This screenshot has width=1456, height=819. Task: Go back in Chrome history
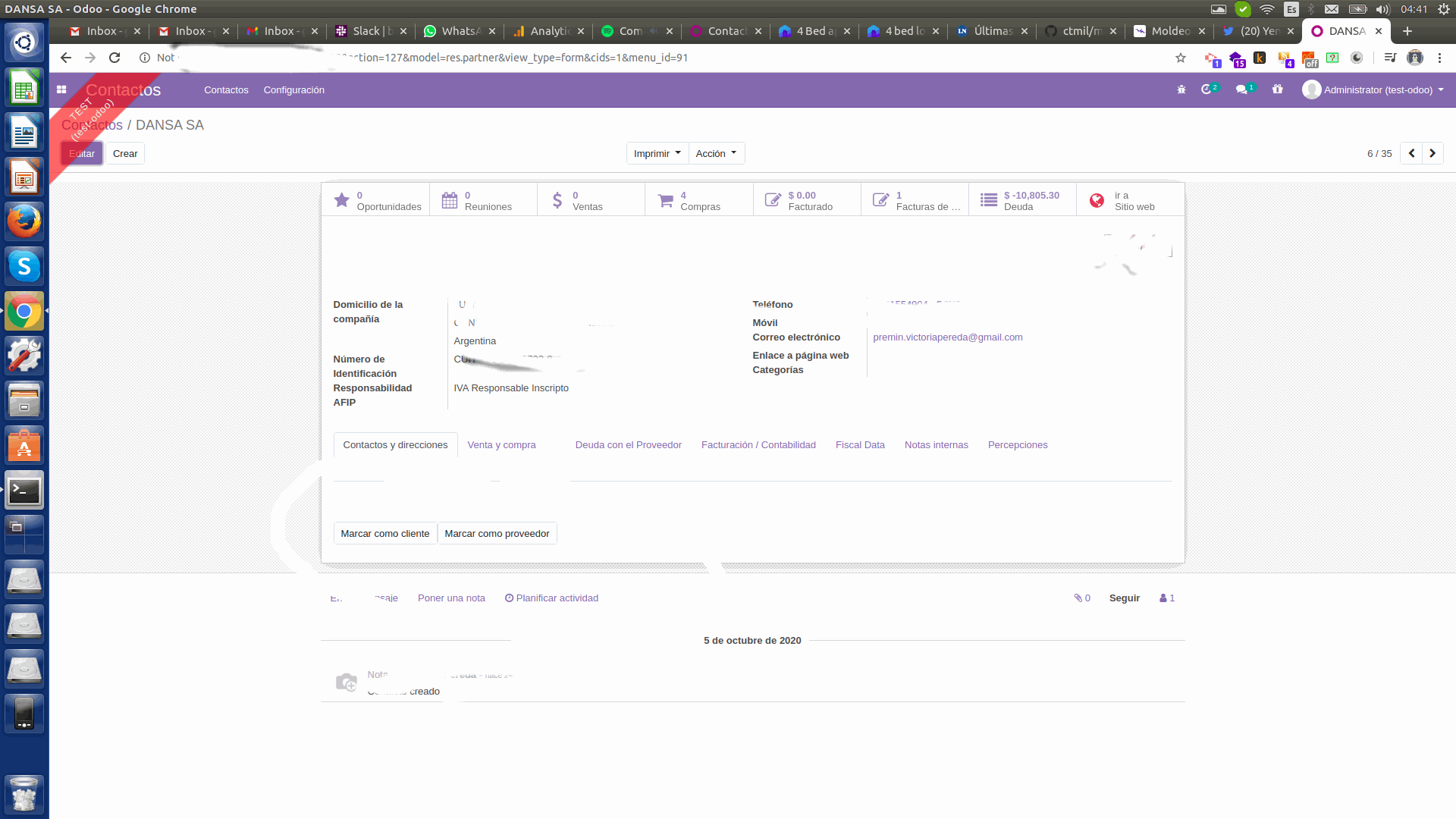point(66,58)
